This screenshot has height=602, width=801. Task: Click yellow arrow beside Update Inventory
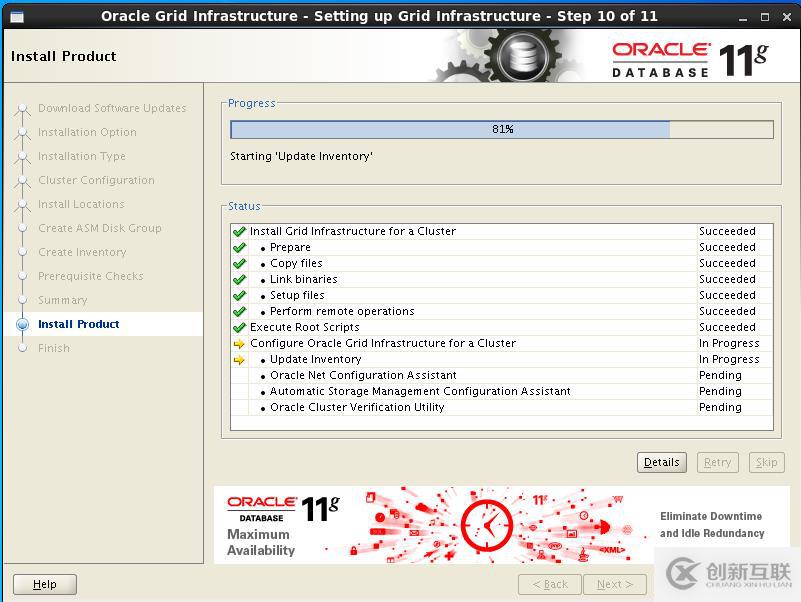(x=239, y=360)
